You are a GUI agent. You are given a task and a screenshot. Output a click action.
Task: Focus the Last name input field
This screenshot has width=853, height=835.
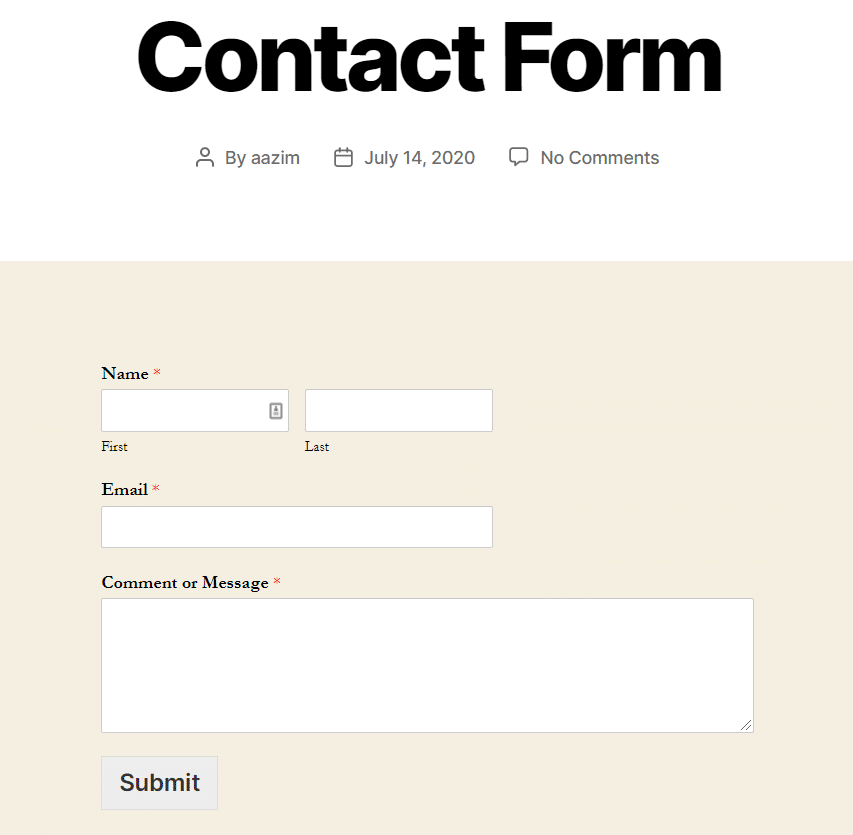pyautogui.click(x=399, y=410)
